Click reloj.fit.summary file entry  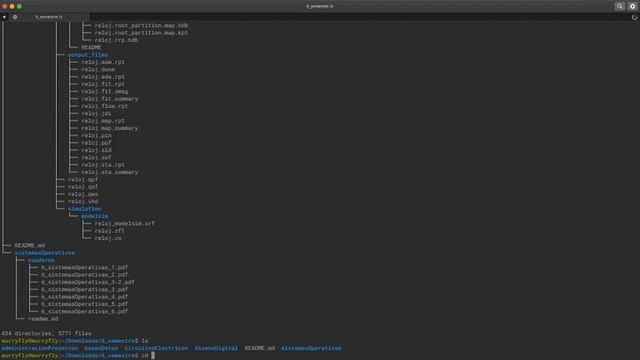click(x=109, y=99)
